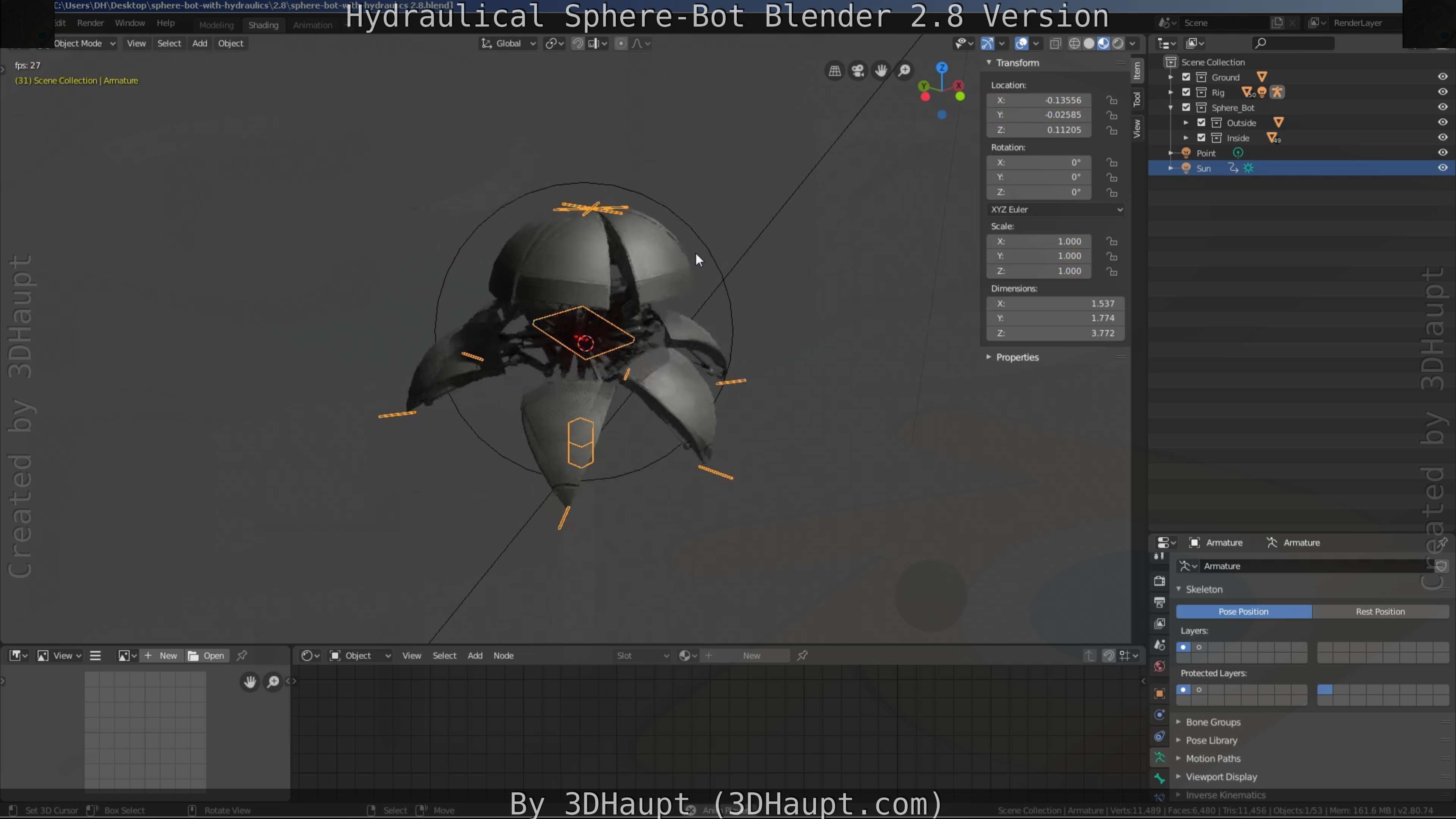Switch to the Animation workspace tab
This screenshot has height=819, width=1456.
[312, 25]
